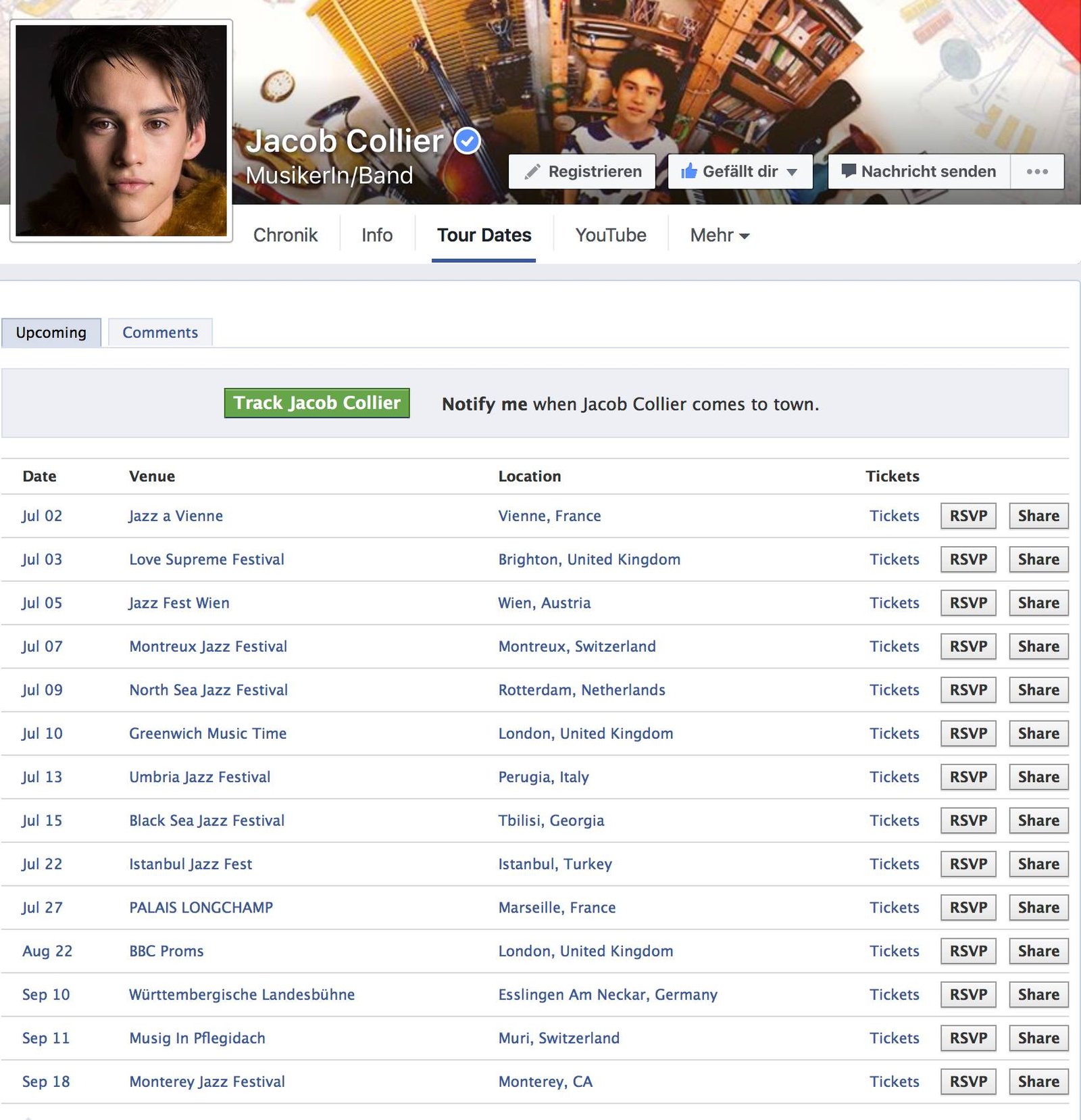1081x1120 pixels.
Task: Open the Love Supreme Festival venue link
Action: click(x=207, y=560)
